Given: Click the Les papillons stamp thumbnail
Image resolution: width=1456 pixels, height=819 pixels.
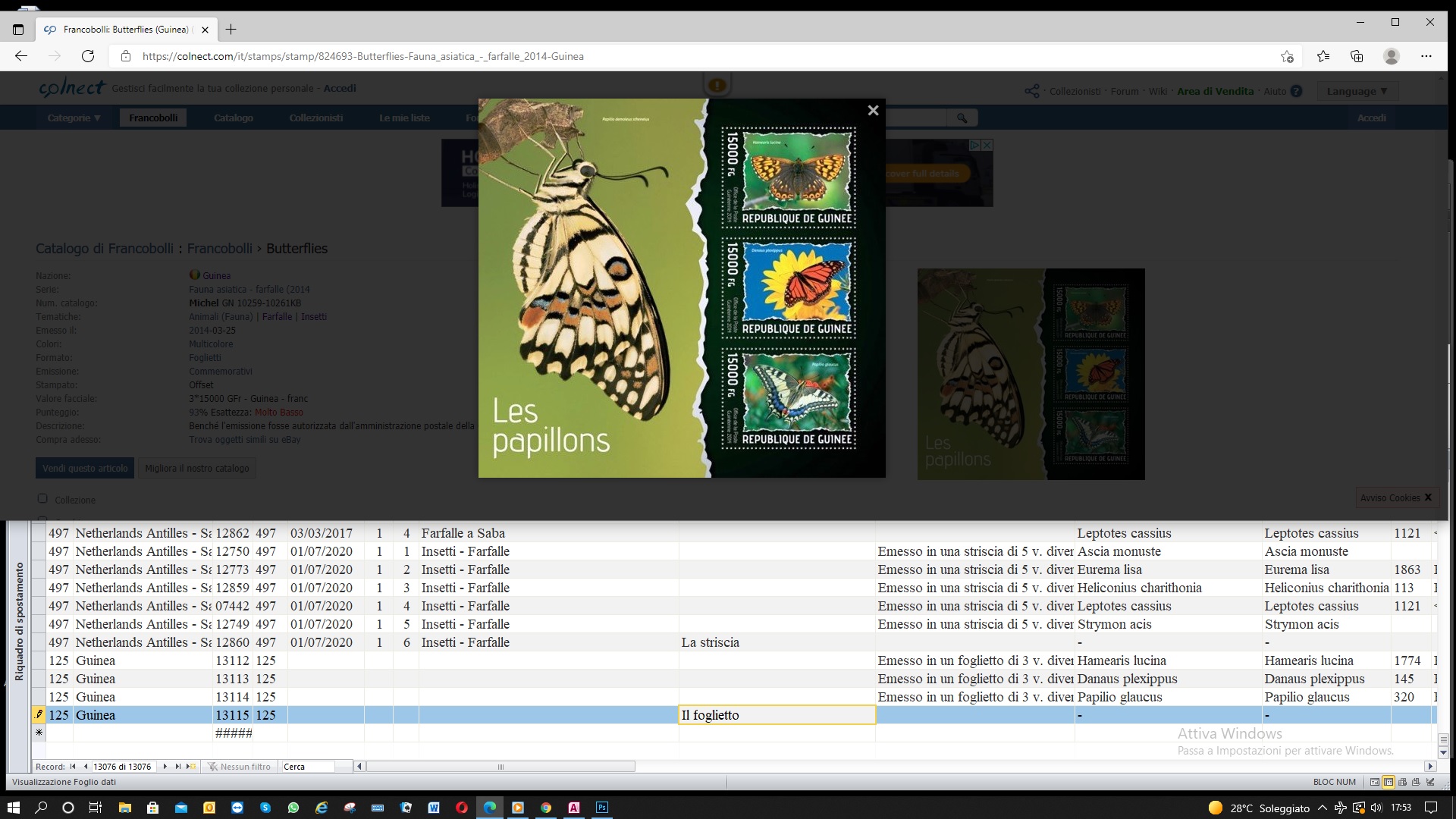Looking at the screenshot, I should 1031,374.
